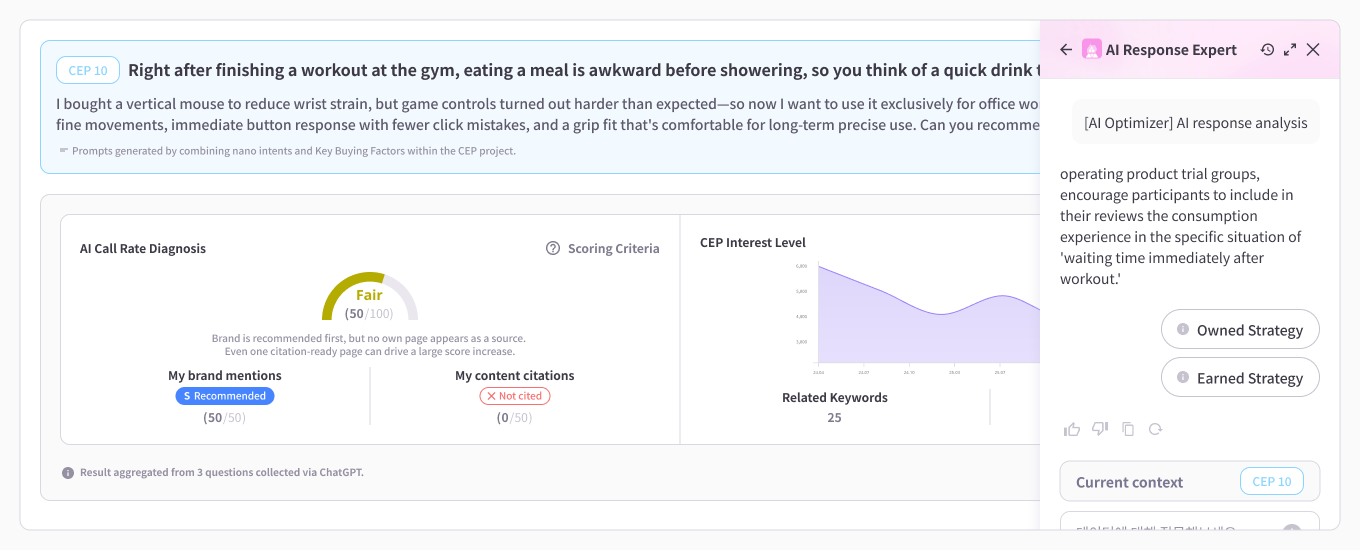Select the Earned Strategy suggestion
The image size is (1360, 550).
tap(1240, 377)
